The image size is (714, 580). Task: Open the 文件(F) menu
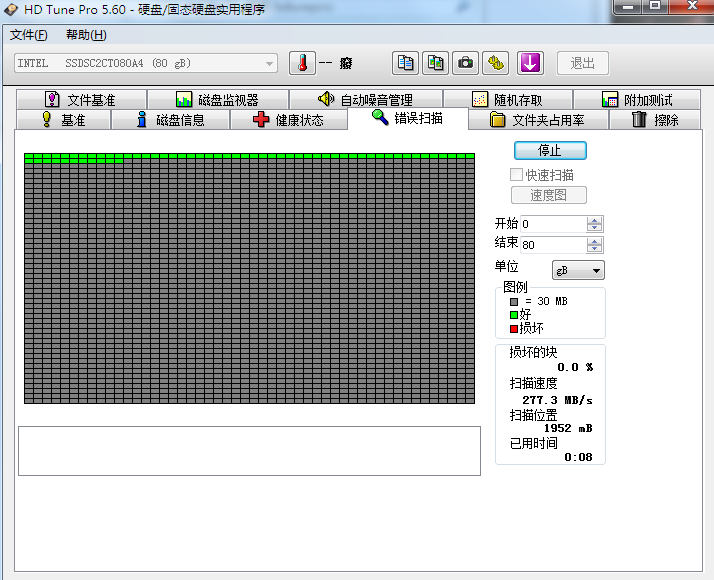28,35
